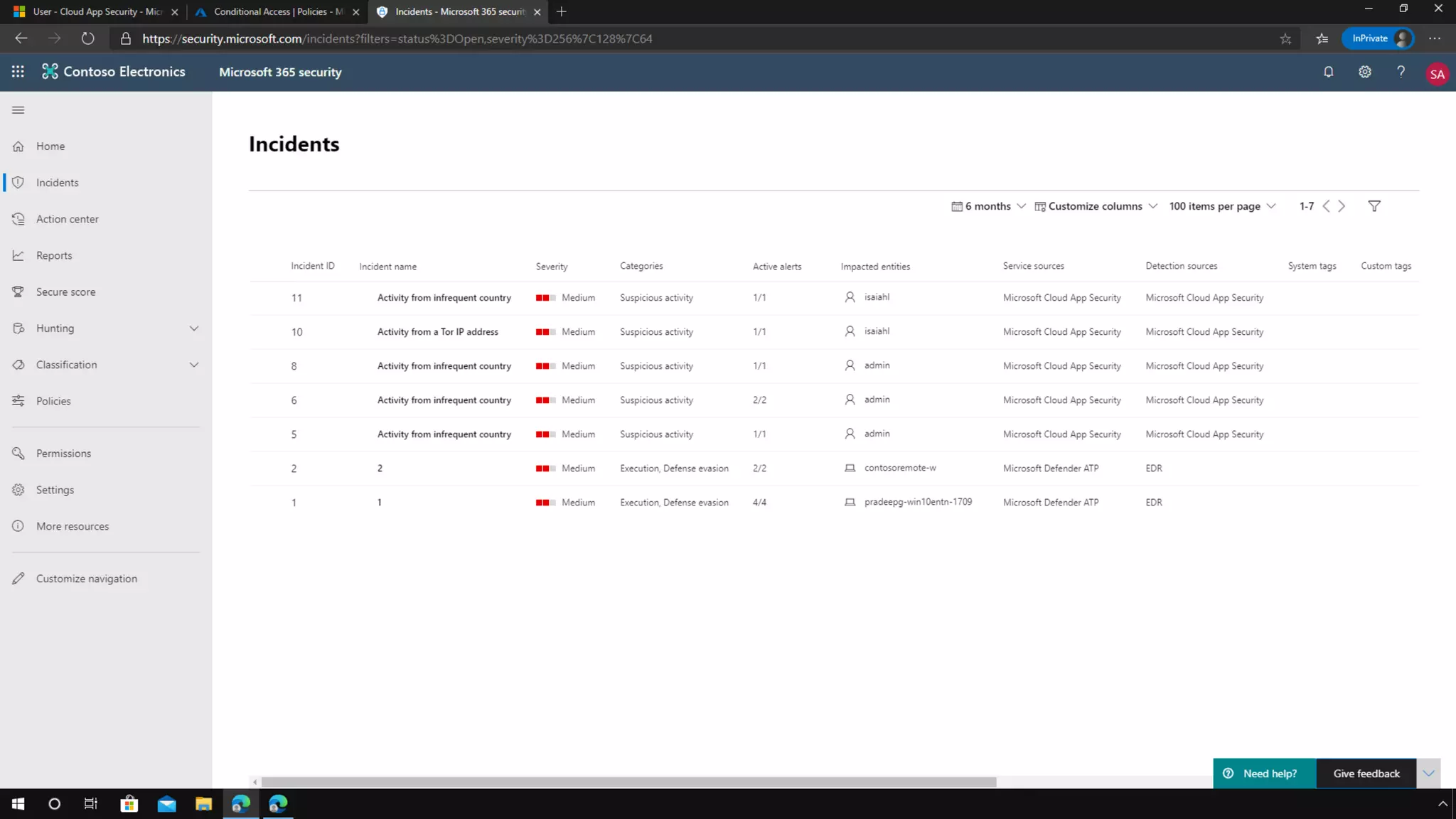Open Activity from a Tor IP address incident

point(437,332)
